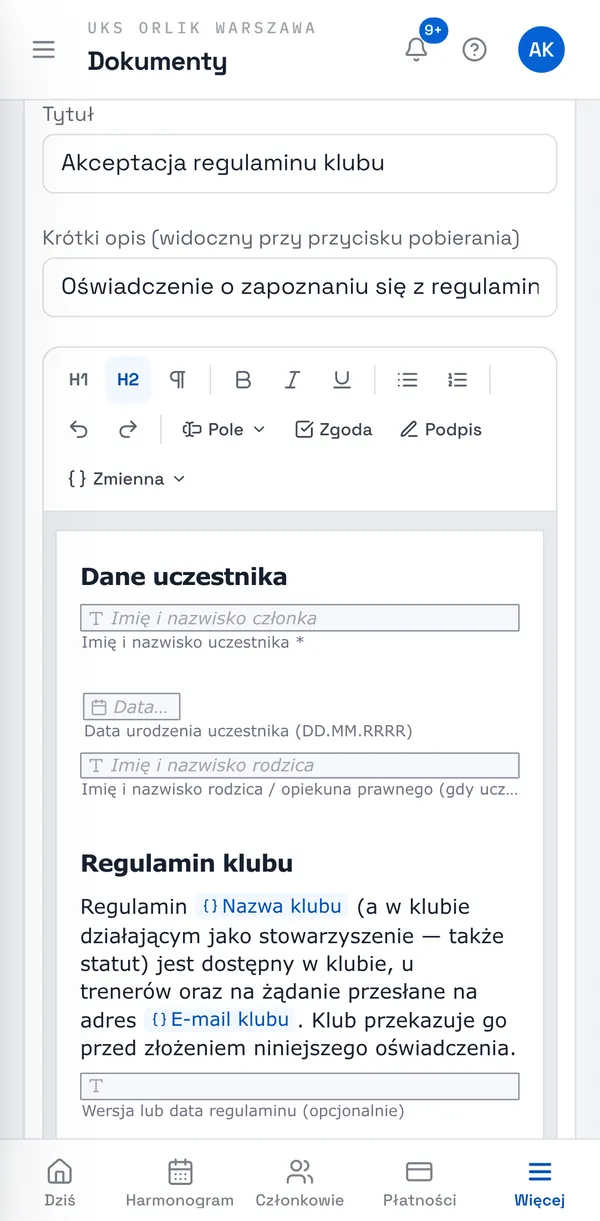The width and height of the screenshot is (600, 1221).
Task: Toggle underline formatting
Action: [x=342, y=380]
